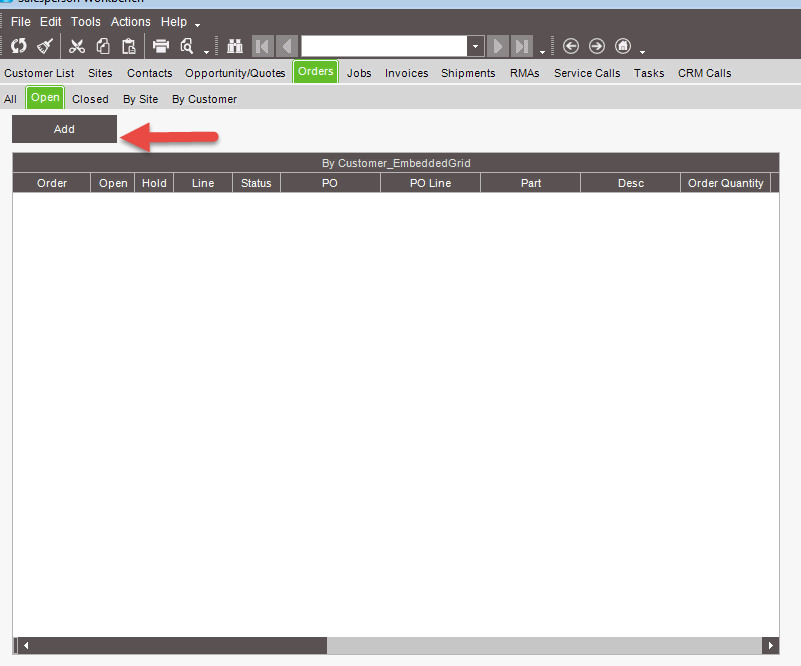Switch to Sites tab
Screen dimensions: 801x666
[x=100, y=73]
